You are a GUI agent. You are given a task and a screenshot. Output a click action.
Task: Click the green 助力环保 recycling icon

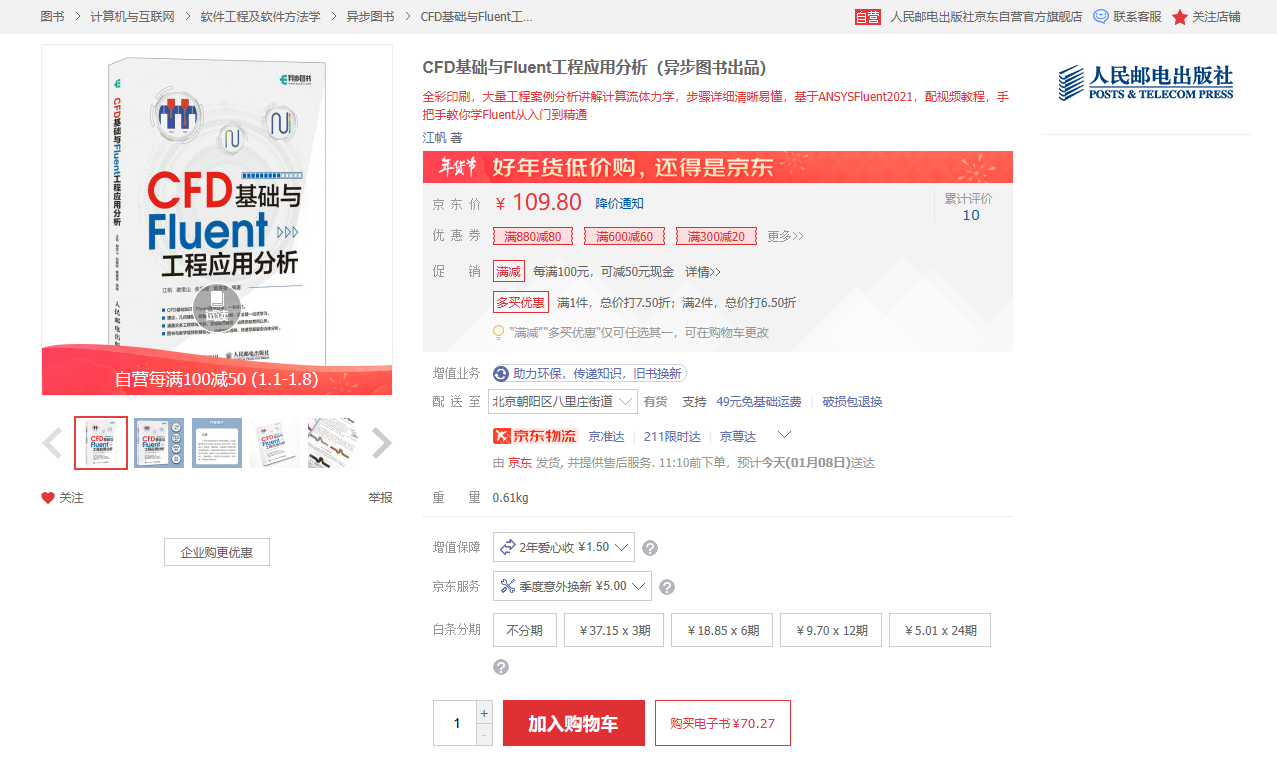501,372
